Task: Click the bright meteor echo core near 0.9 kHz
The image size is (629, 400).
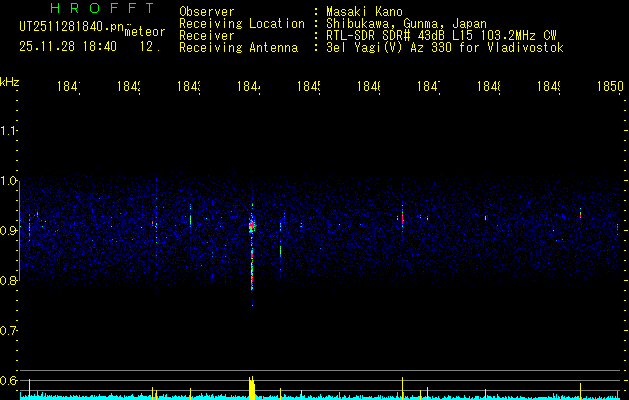Action: pyautogui.click(x=252, y=227)
